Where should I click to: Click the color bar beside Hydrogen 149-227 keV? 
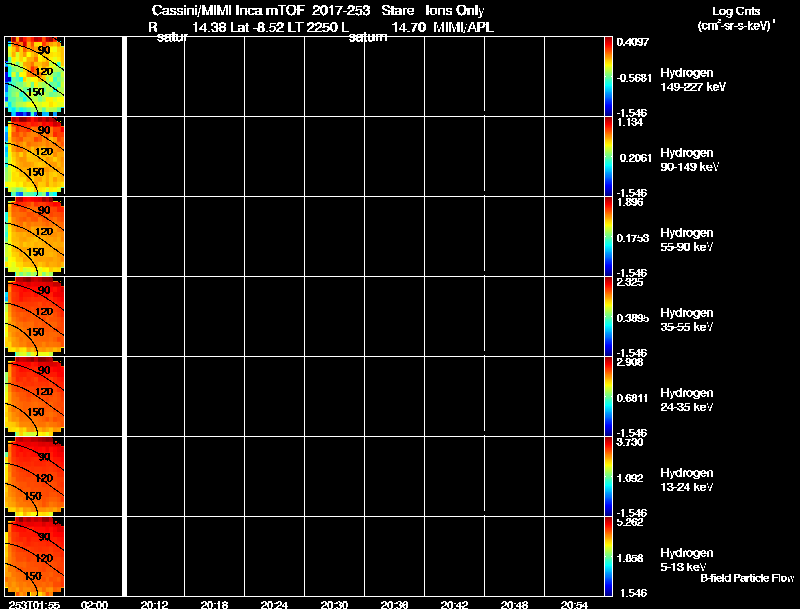[x=608, y=76]
